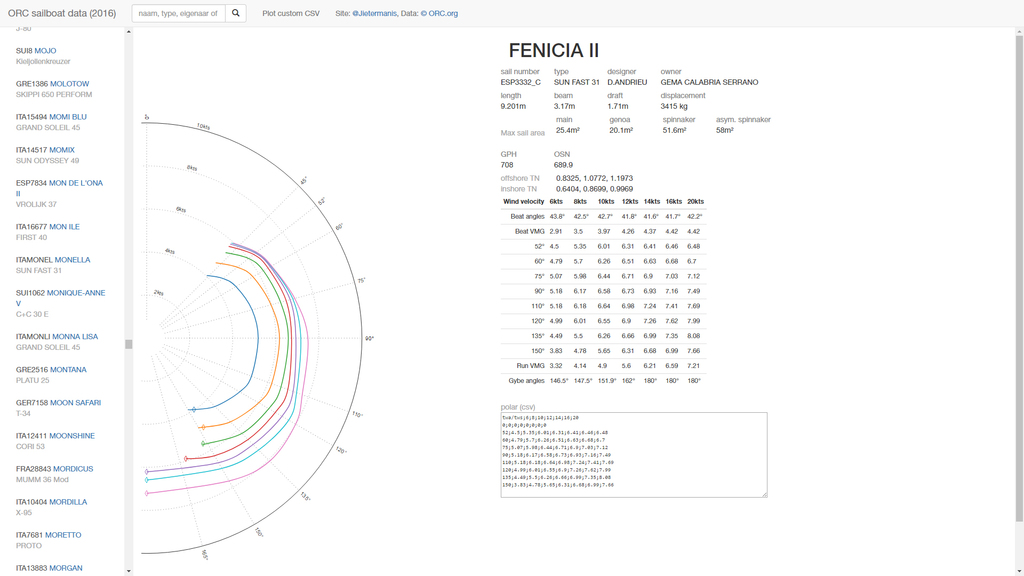Click the sidebar scrollbar thumb
The width and height of the screenshot is (1024, 576).
129,344
